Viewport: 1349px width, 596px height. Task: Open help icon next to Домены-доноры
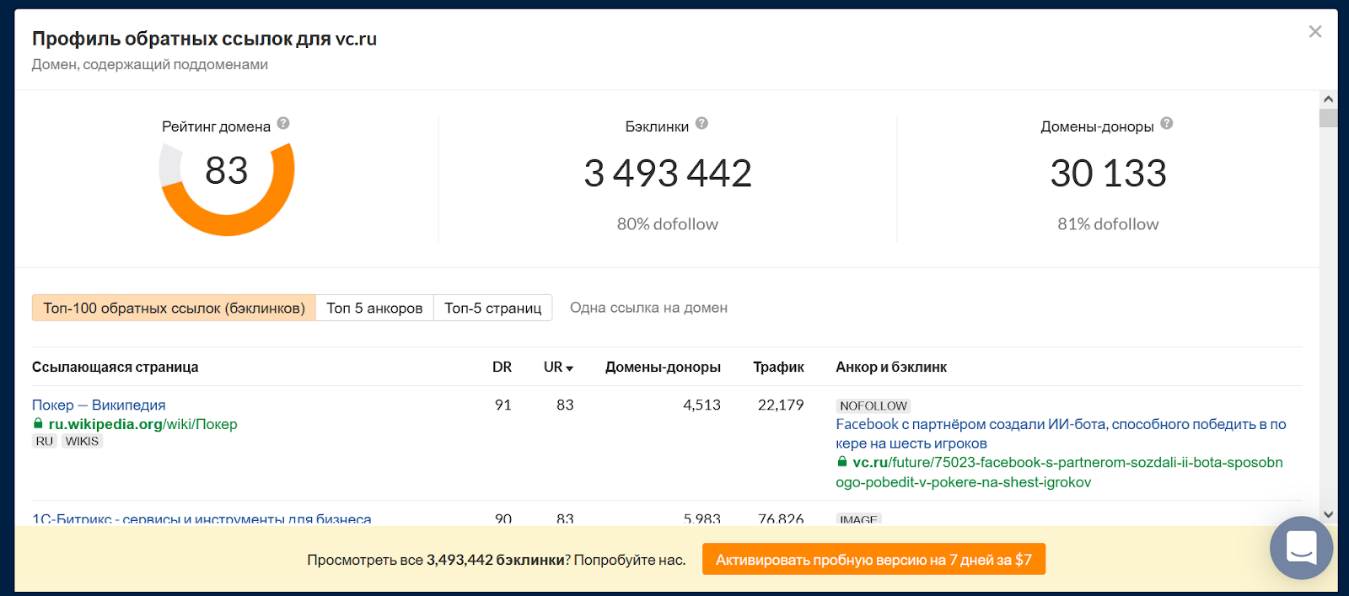[x=1166, y=124]
